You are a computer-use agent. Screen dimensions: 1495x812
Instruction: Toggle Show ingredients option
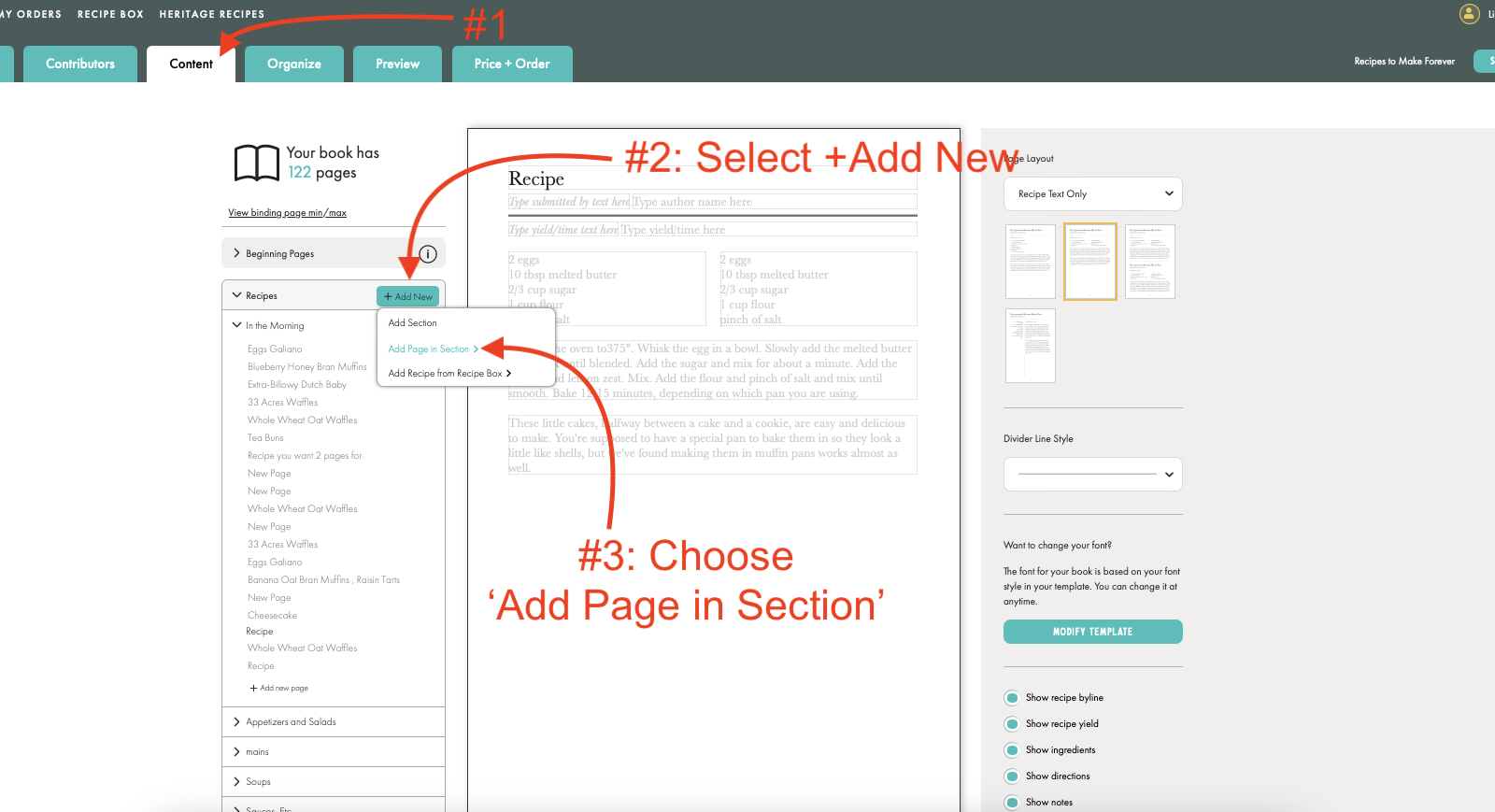click(1012, 750)
